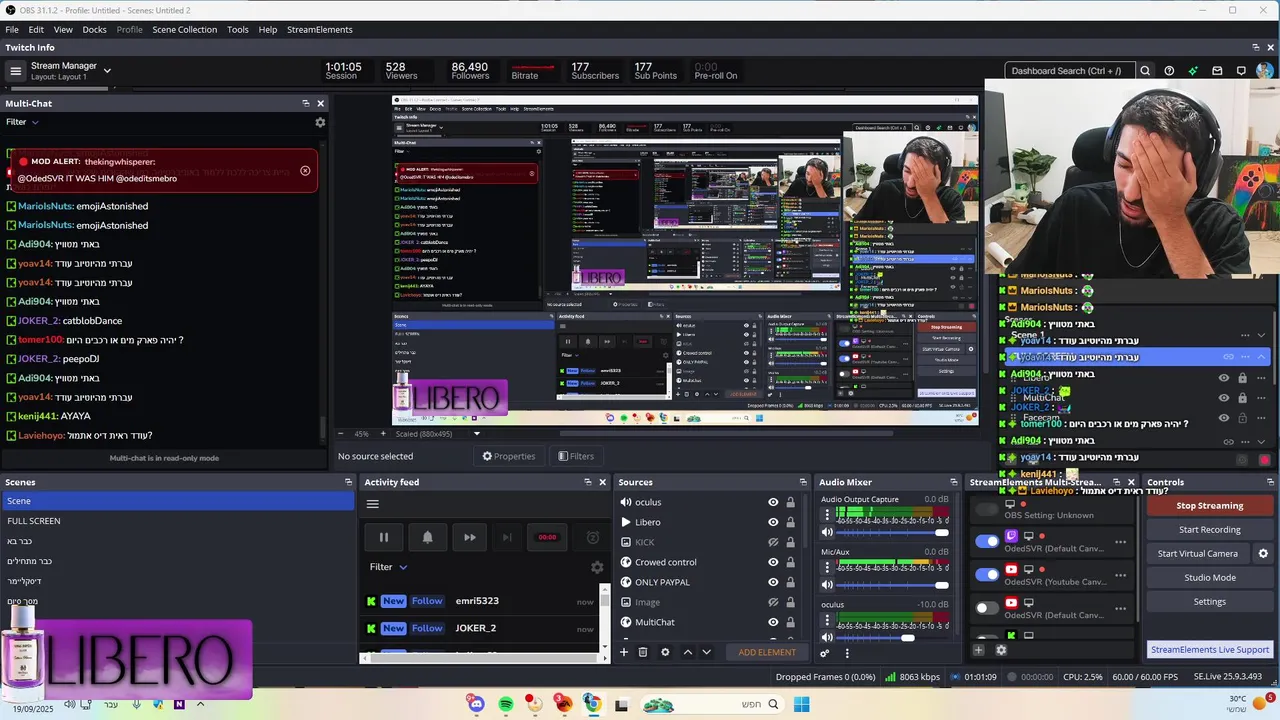Screen dimensions: 1280x720
Task: Open Virtual Camera settings gear
Action: pos(1263,553)
